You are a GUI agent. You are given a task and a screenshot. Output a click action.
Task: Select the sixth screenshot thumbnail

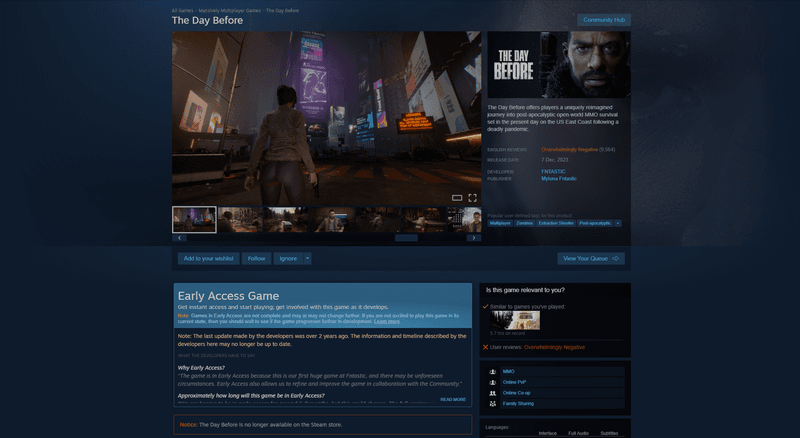pyautogui.click(x=424, y=220)
